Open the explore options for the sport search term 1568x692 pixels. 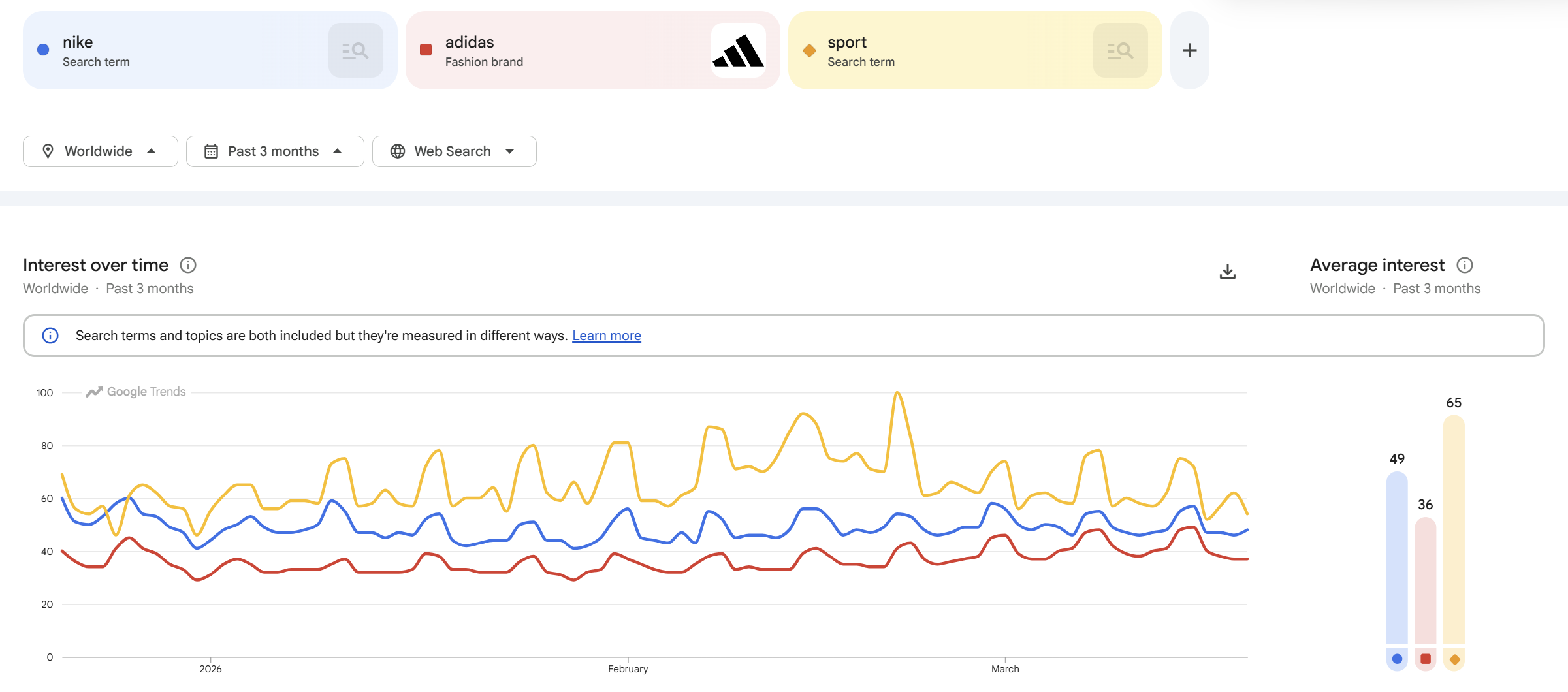[x=1119, y=50]
